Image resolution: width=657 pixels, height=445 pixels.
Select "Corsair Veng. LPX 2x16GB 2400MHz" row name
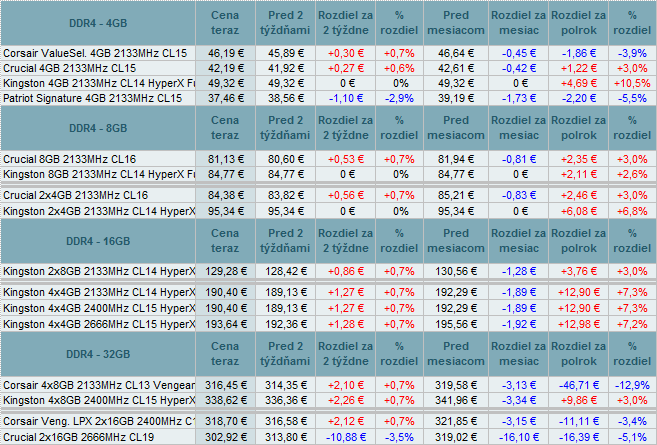pos(99,421)
